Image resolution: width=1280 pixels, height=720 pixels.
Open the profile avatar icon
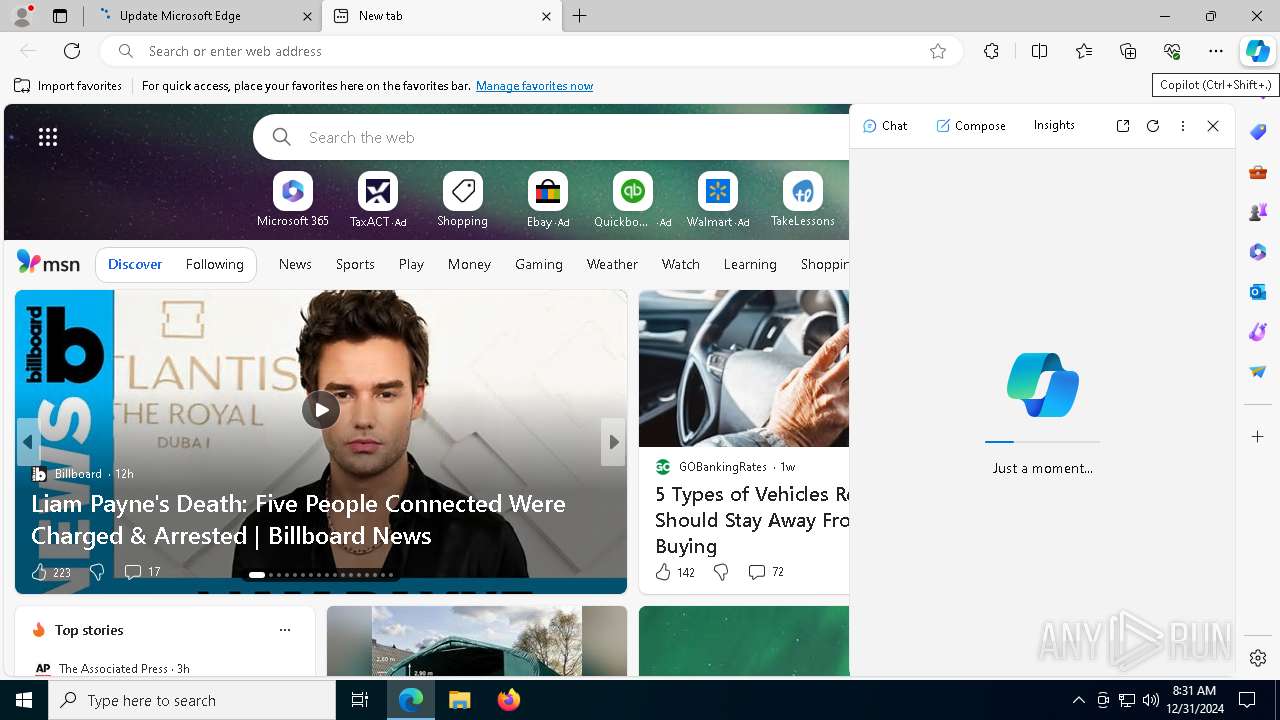[22, 16]
